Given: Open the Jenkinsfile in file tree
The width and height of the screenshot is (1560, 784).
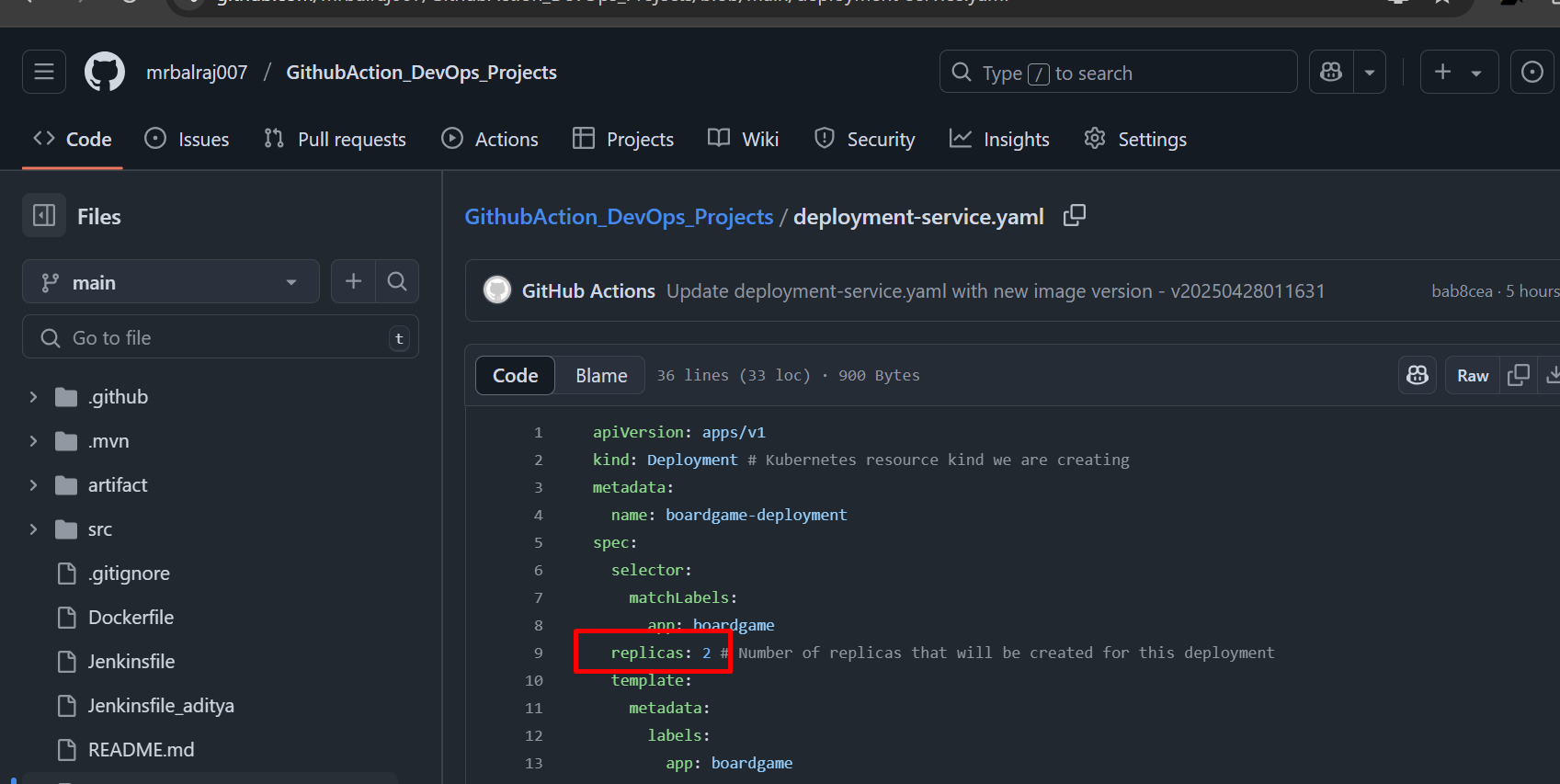Looking at the screenshot, I should click(131, 662).
